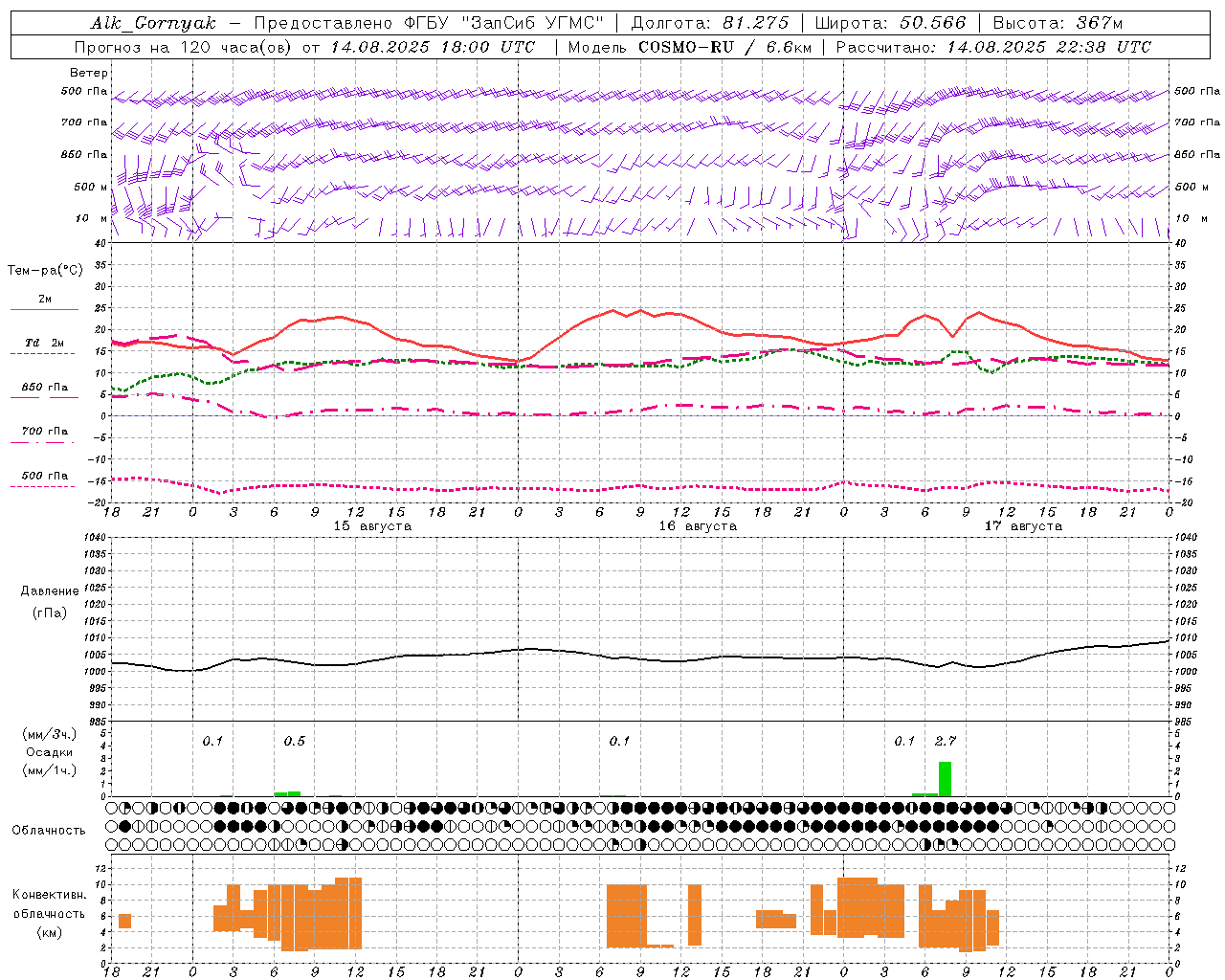Select the (мм/1ч.) unit label
This screenshot has height=980, width=1225.
click(50, 770)
